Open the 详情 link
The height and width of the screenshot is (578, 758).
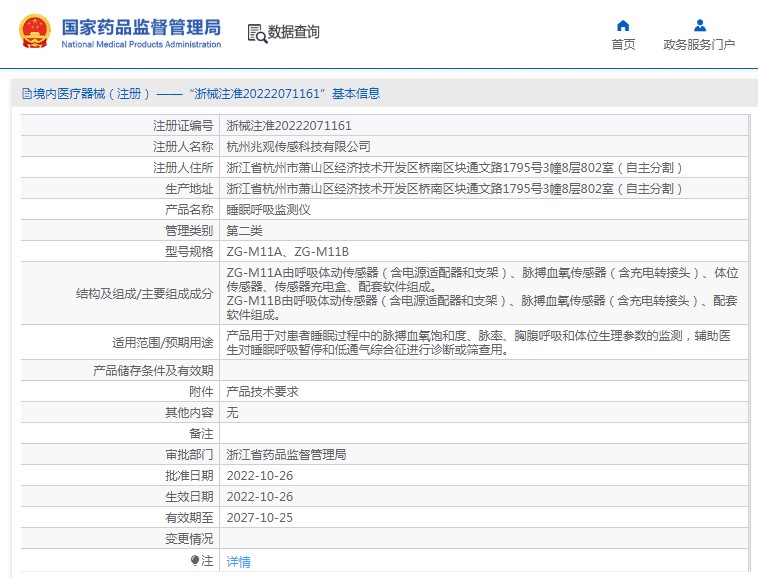238,562
